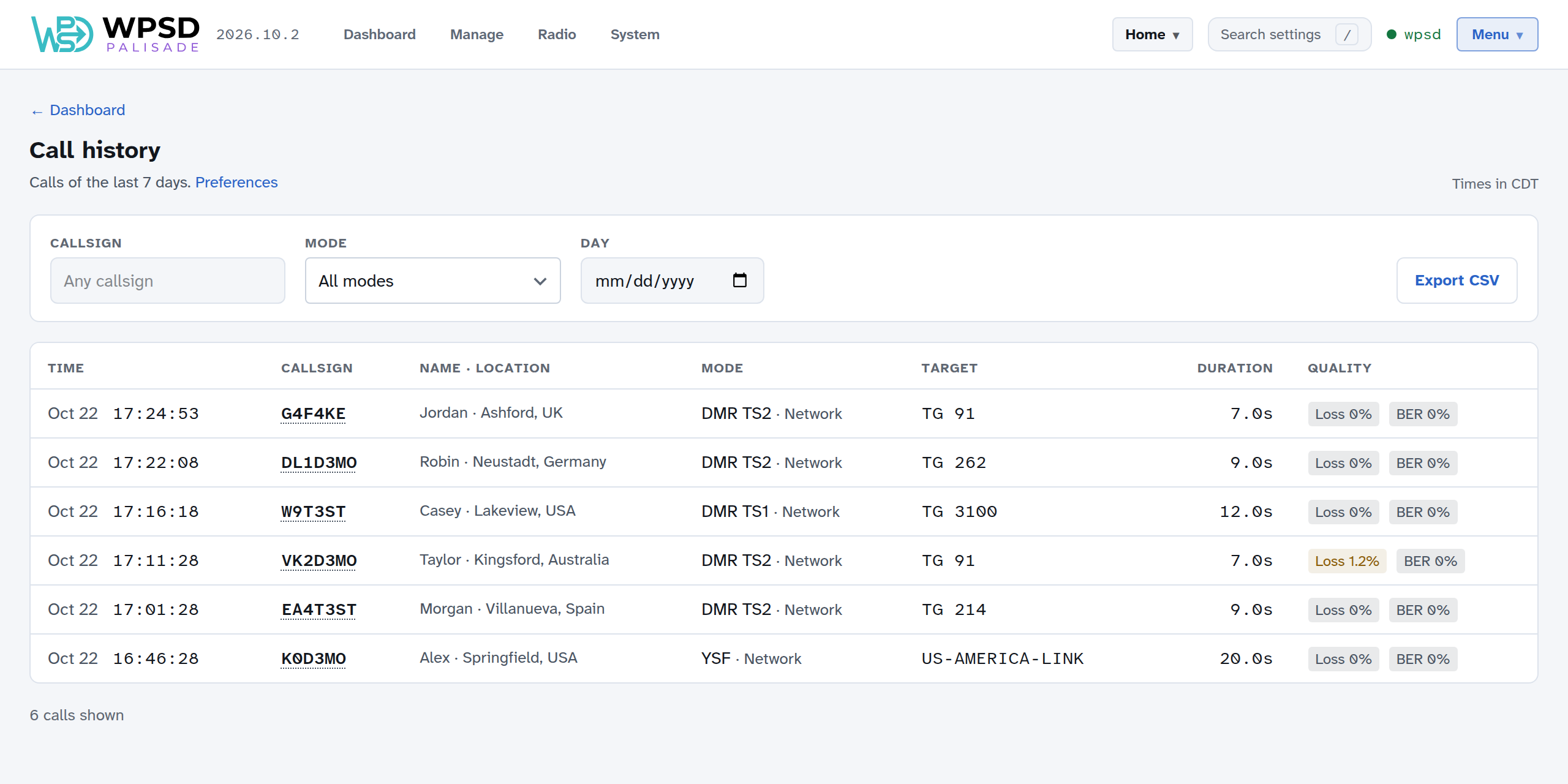1568x784 pixels.
Task: Open callsign DL1D3MO
Action: point(318,462)
